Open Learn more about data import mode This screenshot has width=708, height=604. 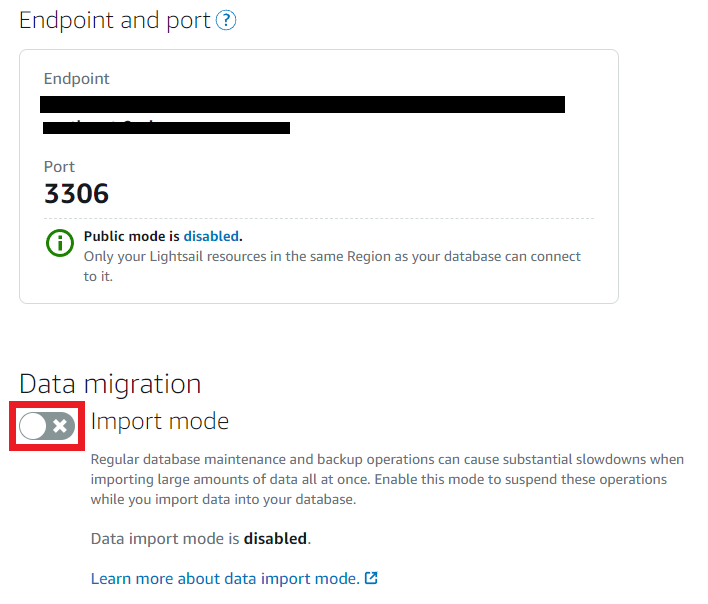pos(225,578)
